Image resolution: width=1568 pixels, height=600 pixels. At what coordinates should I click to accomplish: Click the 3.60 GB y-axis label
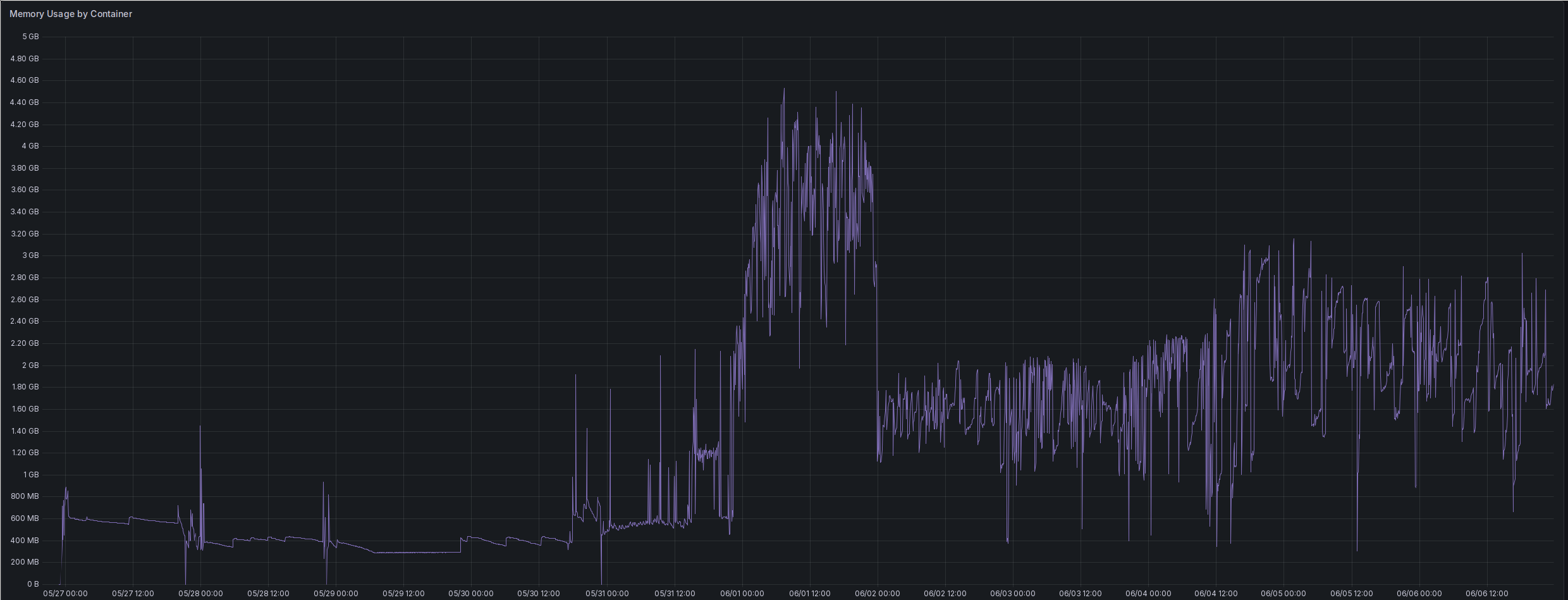pos(25,190)
